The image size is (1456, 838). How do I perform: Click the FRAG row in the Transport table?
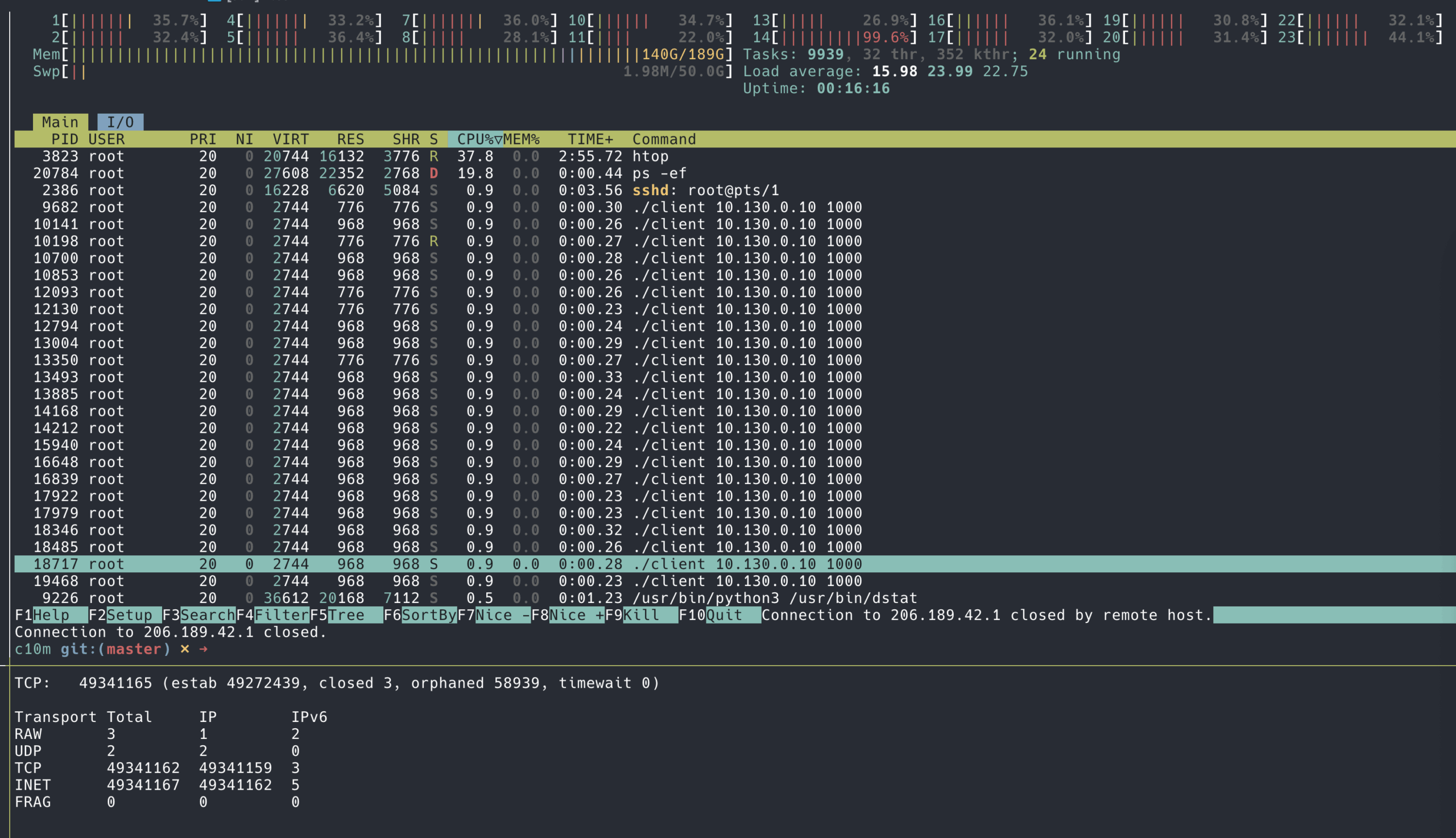pos(157,802)
